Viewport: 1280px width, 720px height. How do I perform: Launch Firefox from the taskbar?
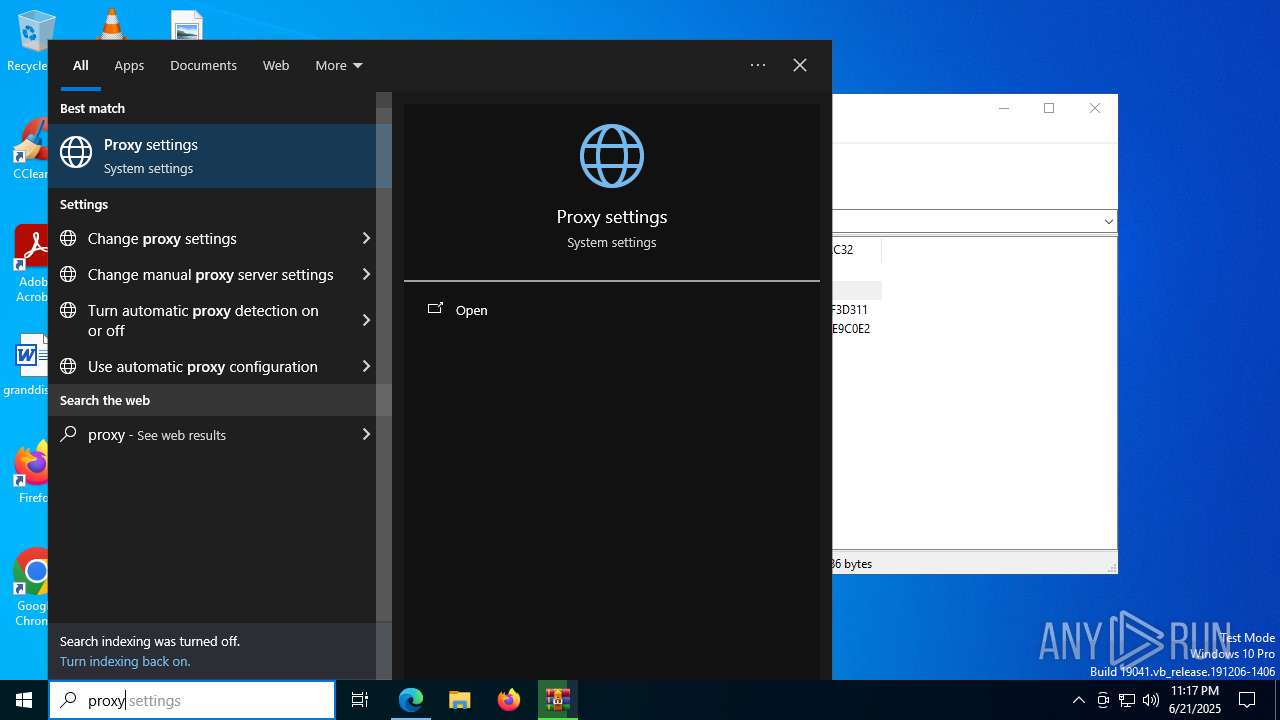pyautogui.click(x=509, y=700)
